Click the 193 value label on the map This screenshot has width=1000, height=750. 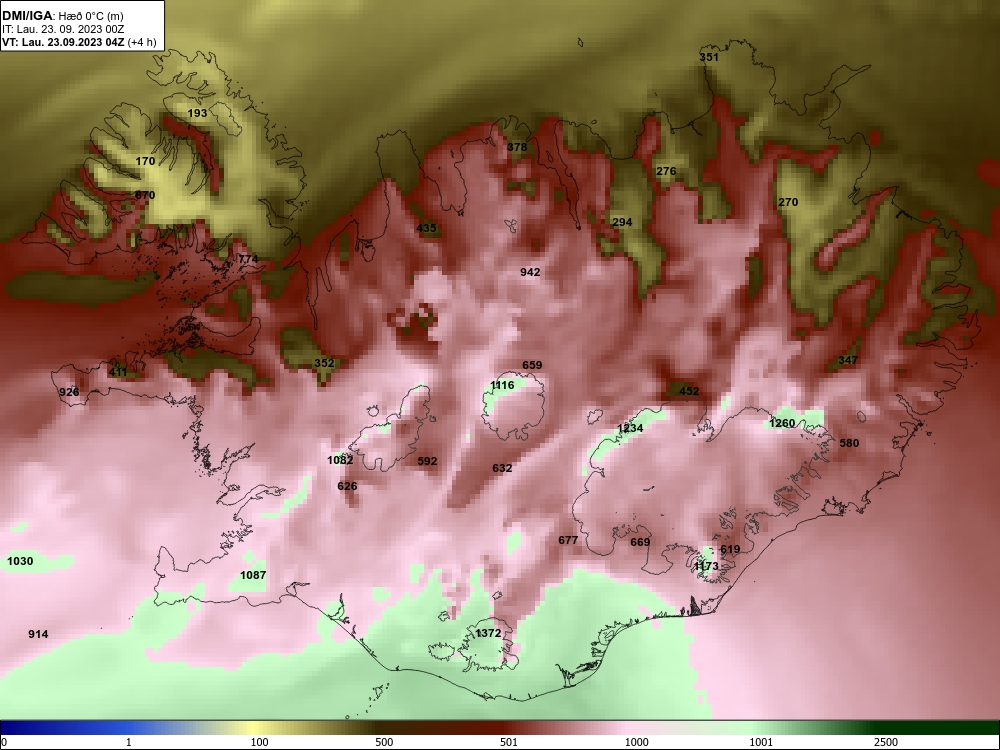pos(197,113)
